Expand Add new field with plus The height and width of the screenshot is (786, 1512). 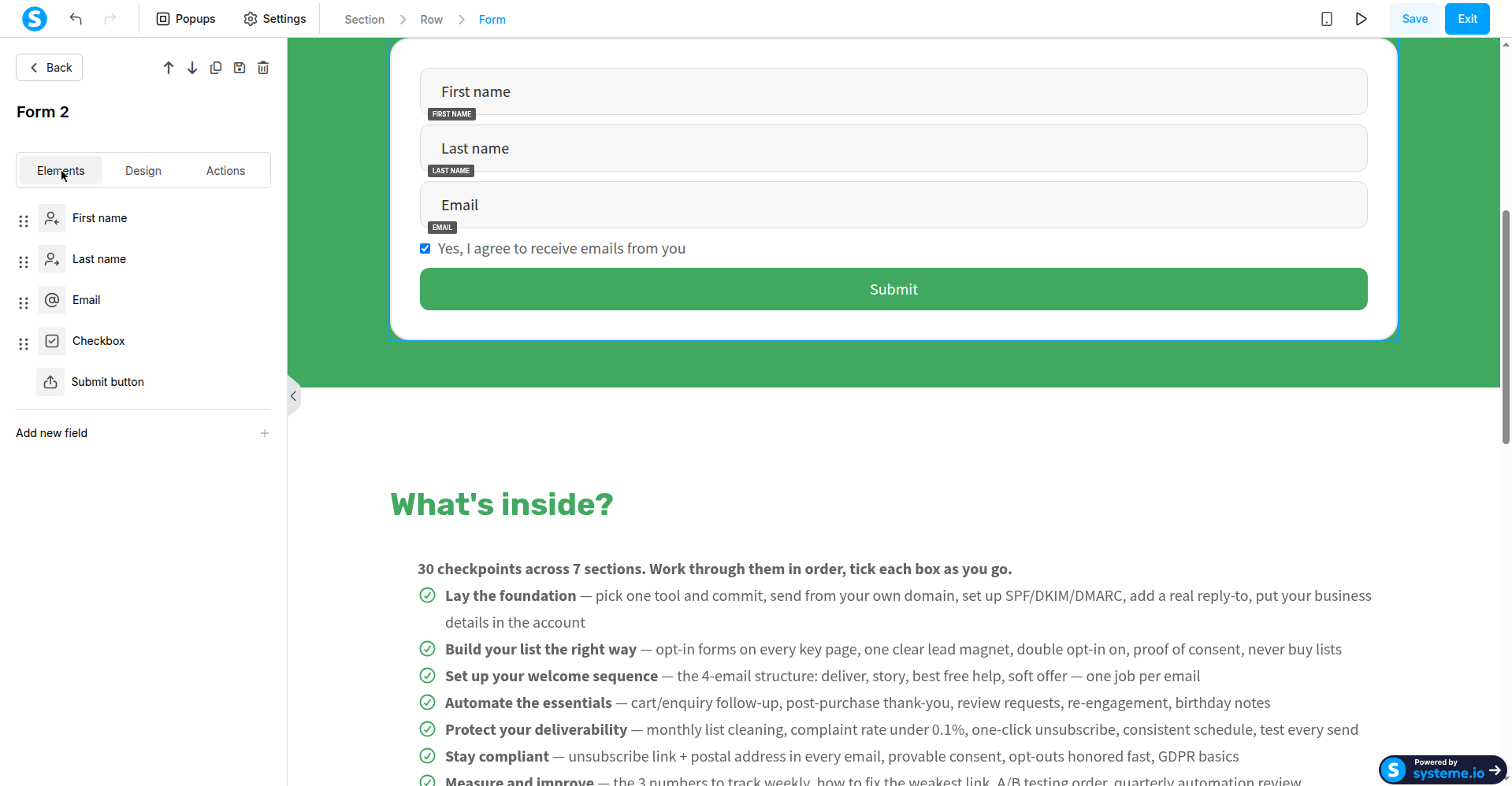click(265, 433)
